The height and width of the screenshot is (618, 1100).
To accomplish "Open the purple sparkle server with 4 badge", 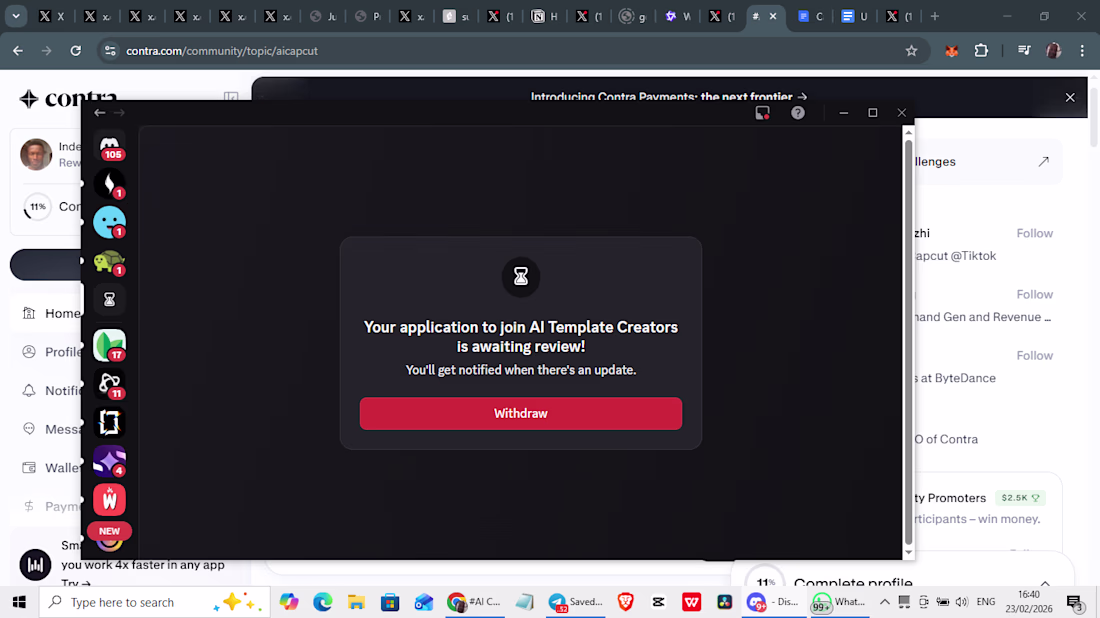I will click(x=109, y=461).
